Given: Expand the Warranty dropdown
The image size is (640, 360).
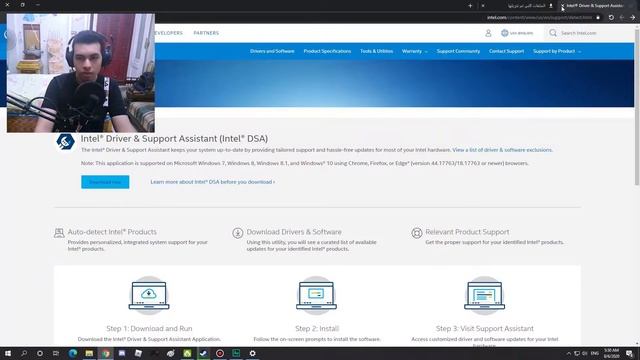Looking at the screenshot, I should point(415,51).
